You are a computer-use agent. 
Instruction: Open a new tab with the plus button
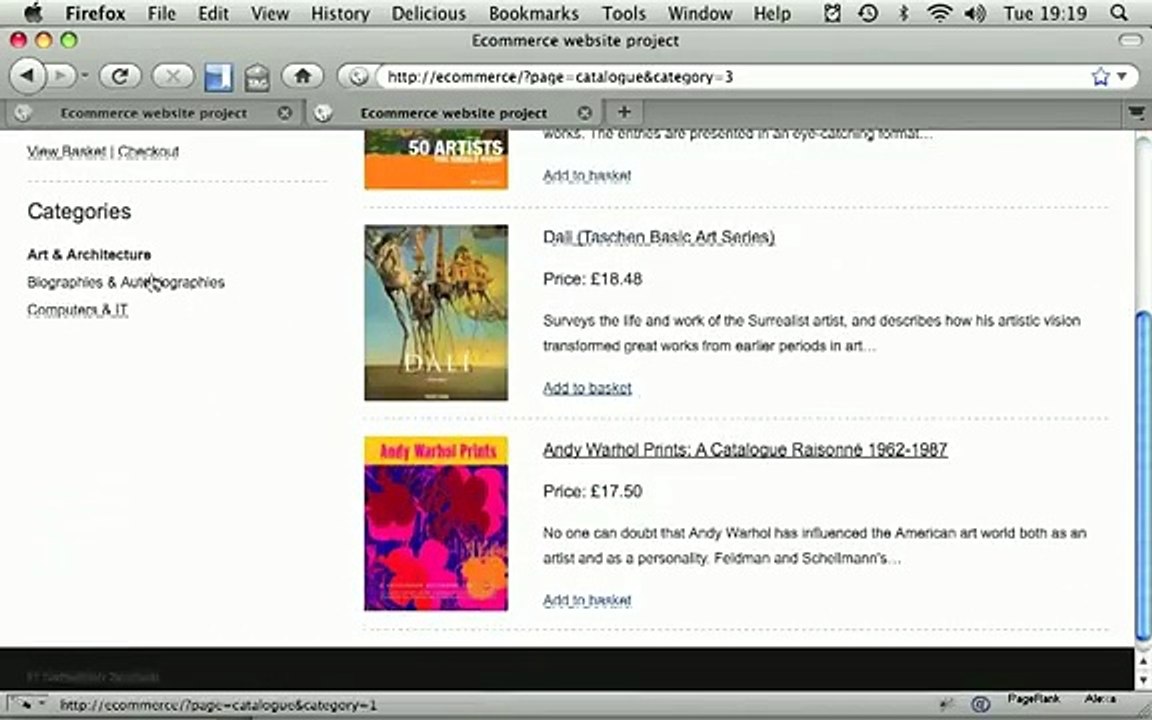pos(624,112)
